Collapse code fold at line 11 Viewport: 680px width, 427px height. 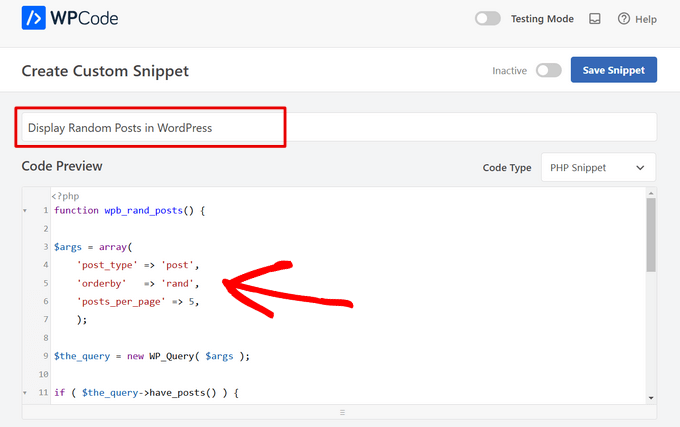(25, 393)
